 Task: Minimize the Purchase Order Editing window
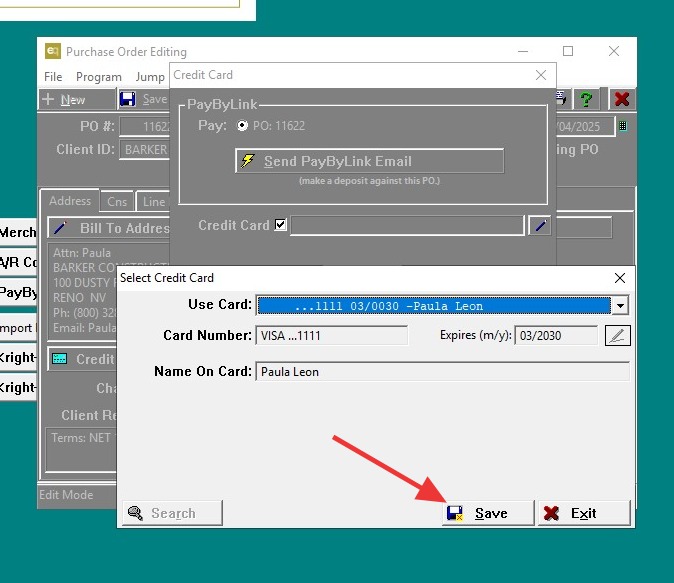click(523, 51)
